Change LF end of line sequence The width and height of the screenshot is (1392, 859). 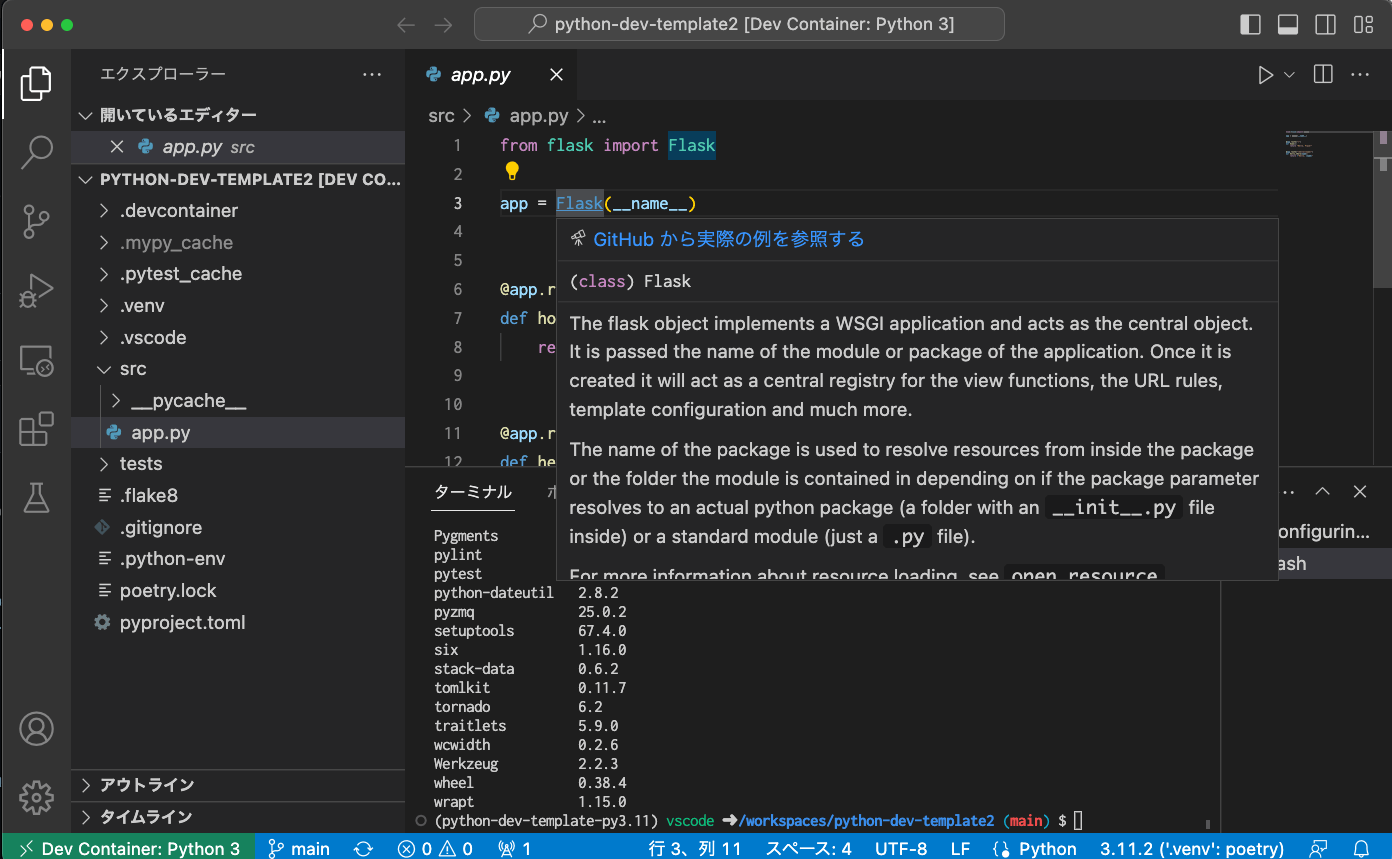960,848
